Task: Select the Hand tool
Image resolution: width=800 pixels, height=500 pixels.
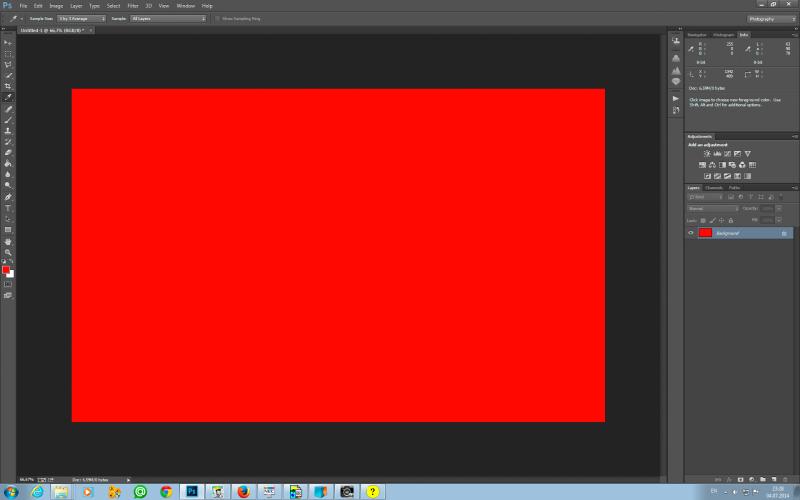Action: coord(8,242)
